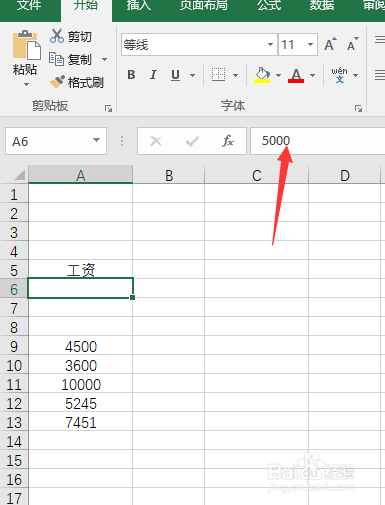Click the Select All corner triangle
This screenshot has width=385, height=505.
(x=19, y=174)
